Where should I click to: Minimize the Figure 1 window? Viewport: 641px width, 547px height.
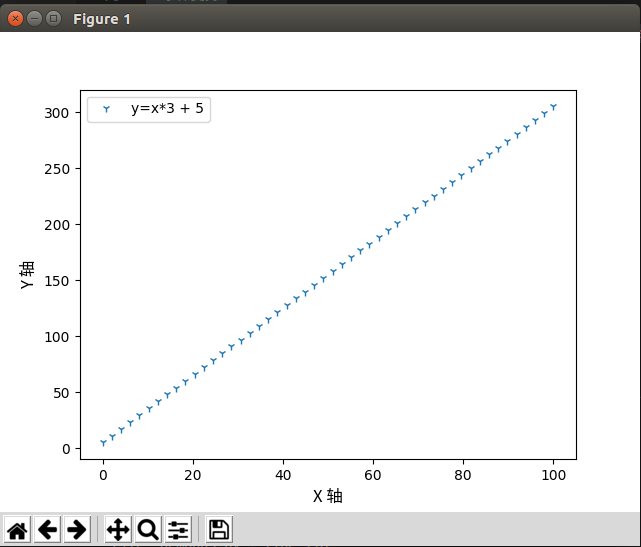tap(34, 18)
